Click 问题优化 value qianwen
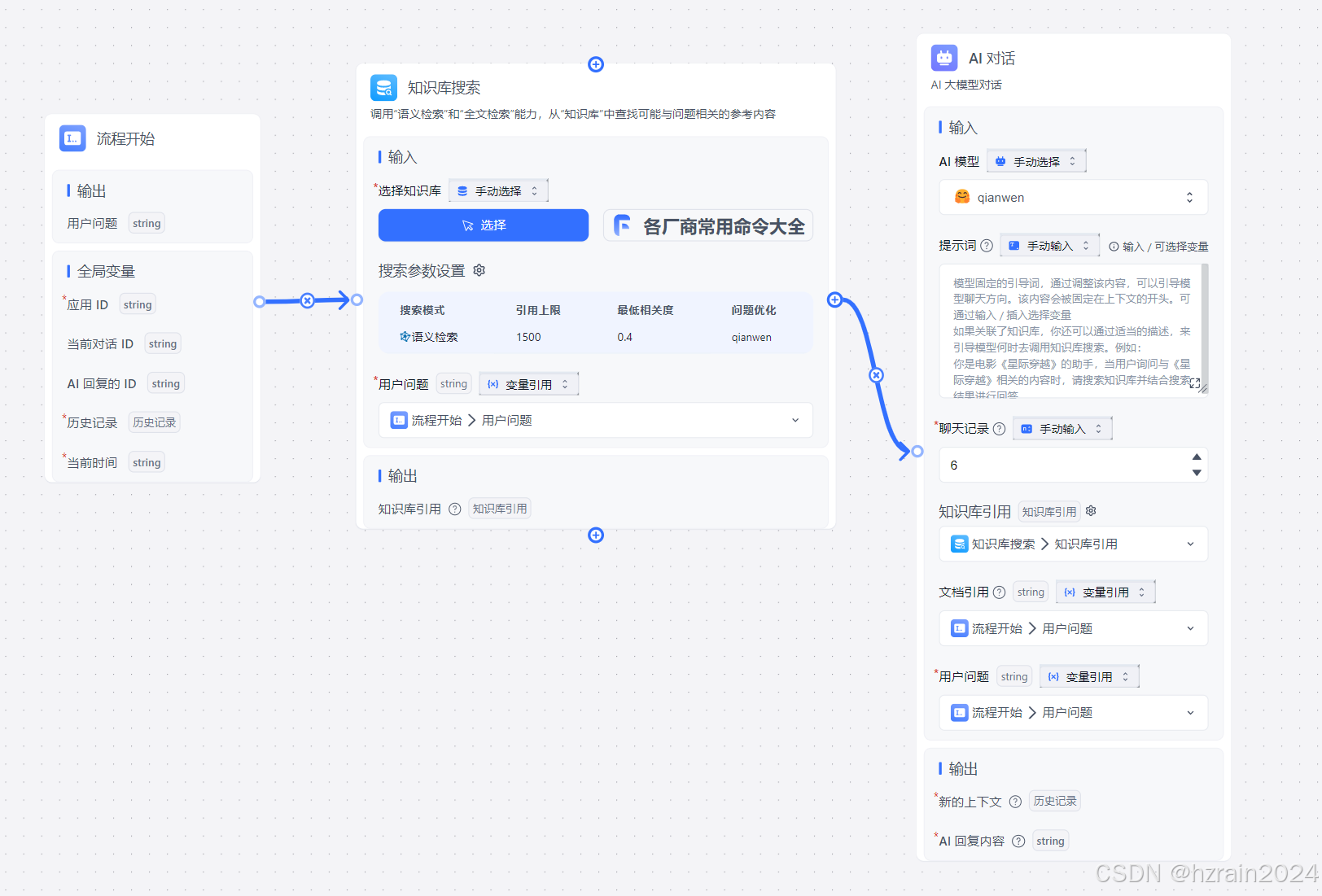The height and width of the screenshot is (896, 1322). (751, 337)
